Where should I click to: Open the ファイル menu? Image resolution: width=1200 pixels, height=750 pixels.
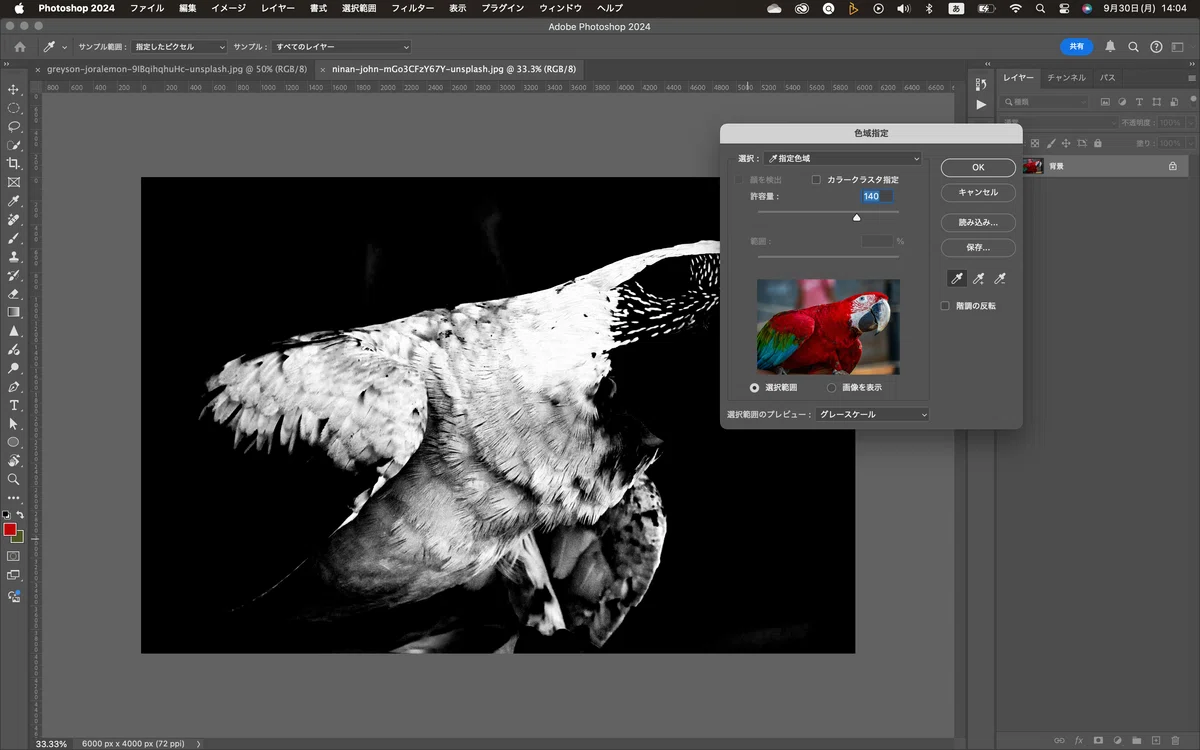pyautogui.click(x=147, y=8)
